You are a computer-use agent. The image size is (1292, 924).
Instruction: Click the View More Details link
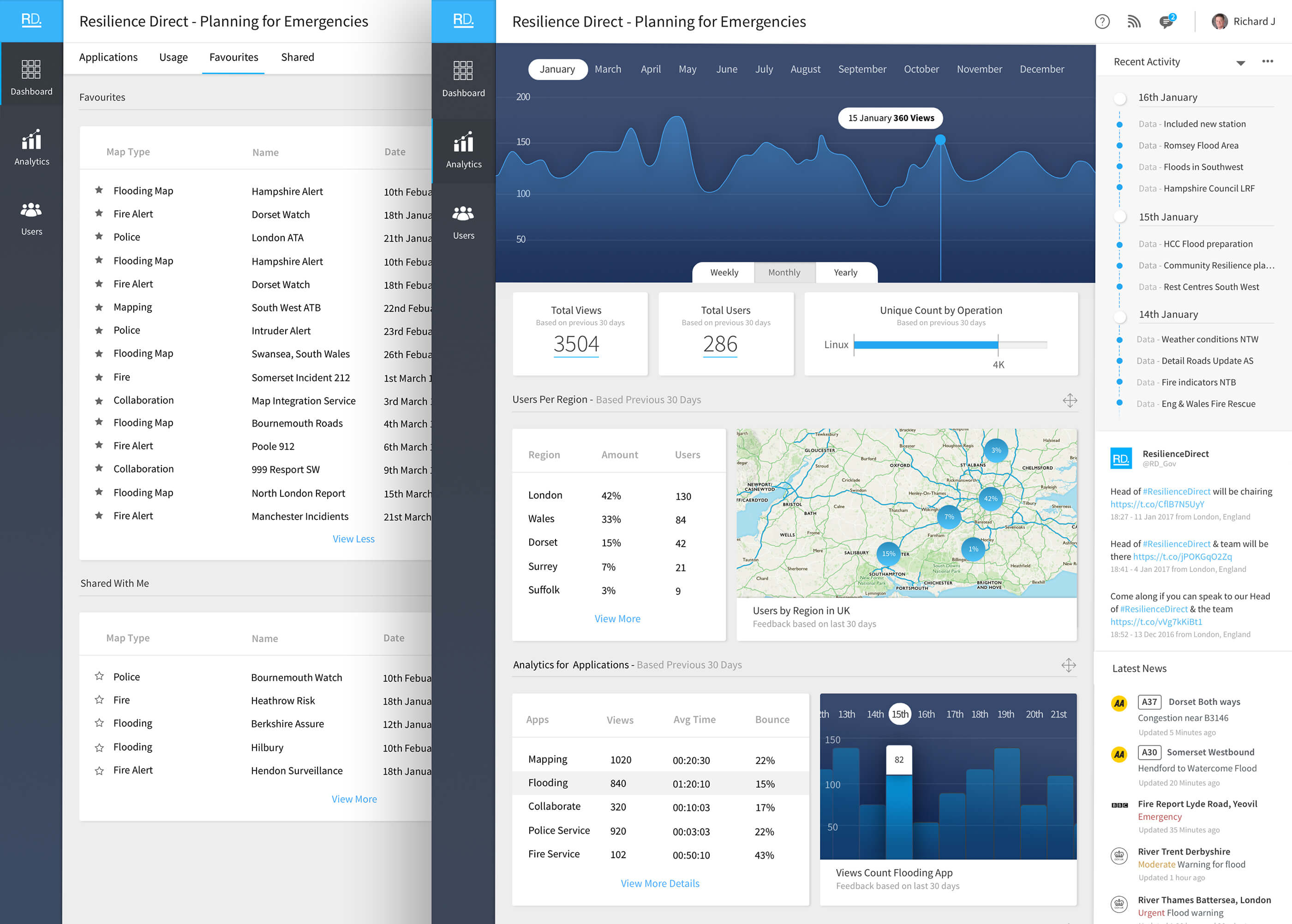tap(660, 883)
